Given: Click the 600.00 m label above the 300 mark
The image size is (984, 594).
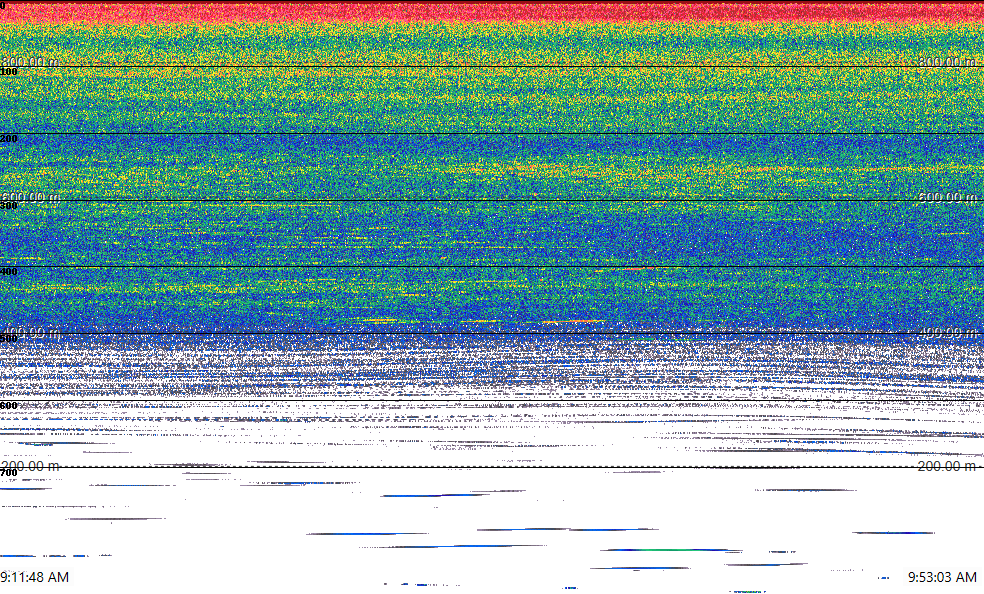Looking at the screenshot, I should click(30, 197).
